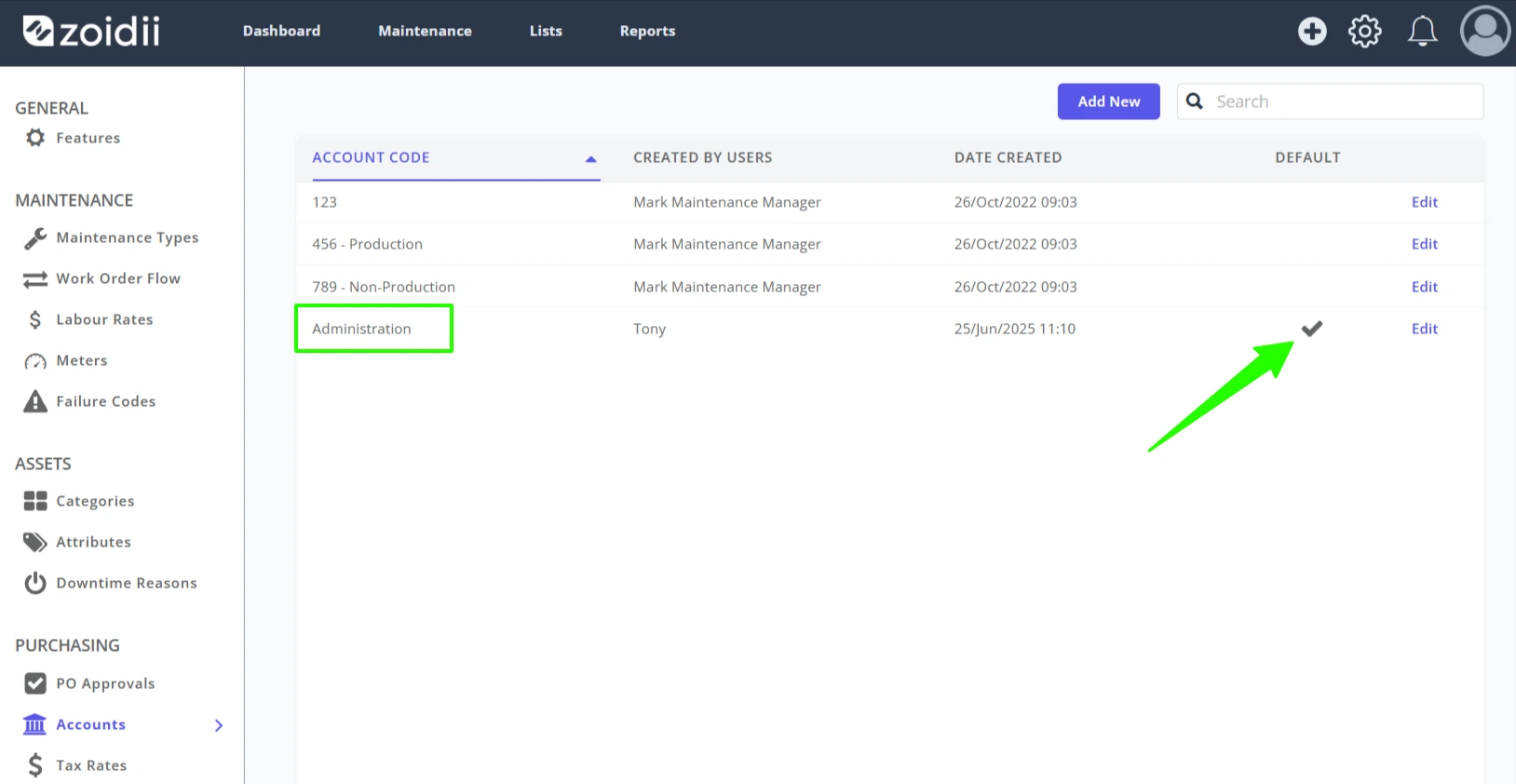Open the Reports menu
Screen dimensions: 1516x784
(x=647, y=31)
